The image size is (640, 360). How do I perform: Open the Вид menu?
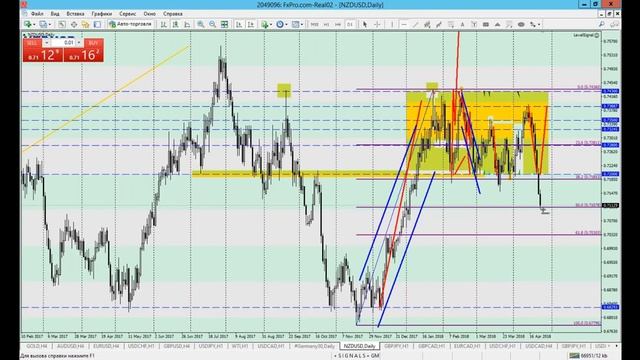55,14
